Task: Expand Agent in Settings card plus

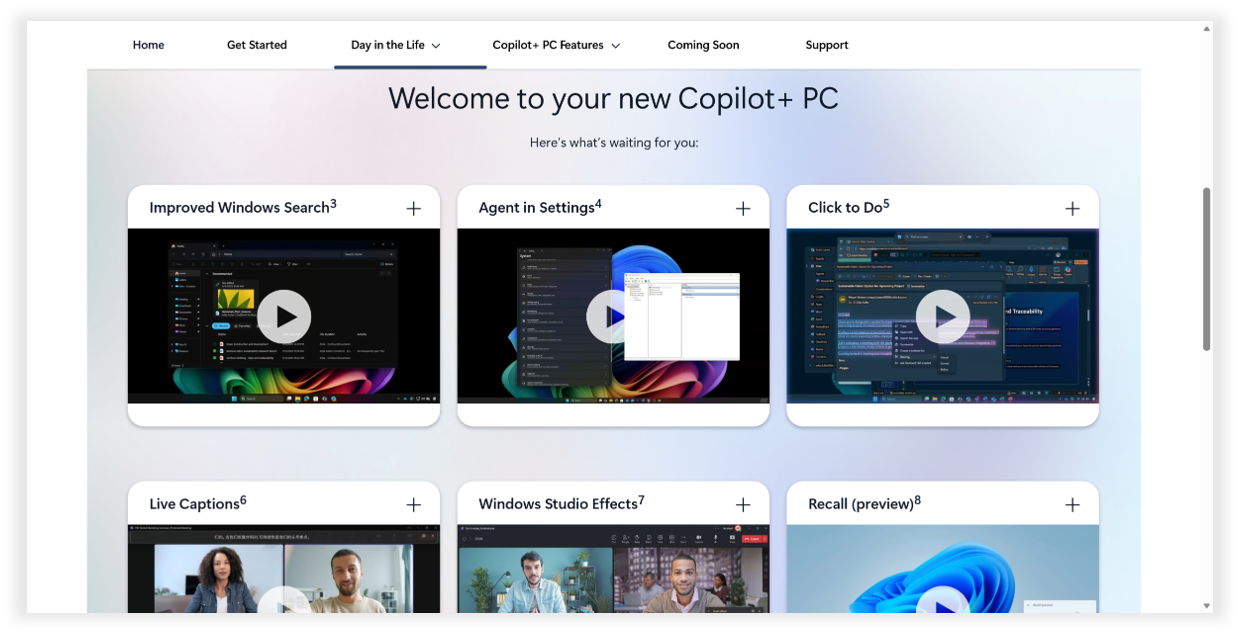Action: tap(743, 208)
